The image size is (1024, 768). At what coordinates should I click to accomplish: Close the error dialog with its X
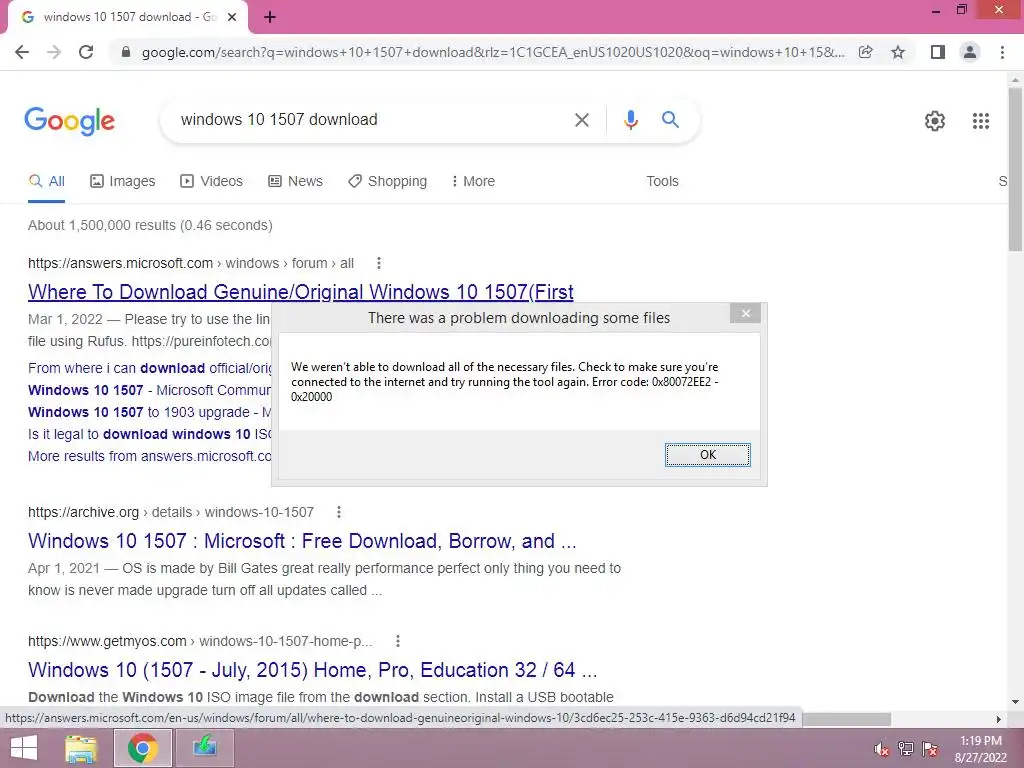pos(745,313)
